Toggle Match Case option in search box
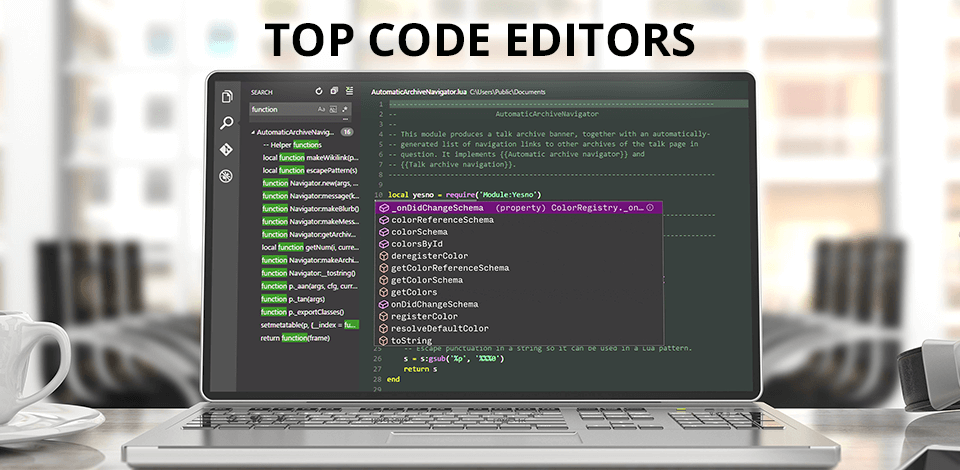This screenshot has height=470, width=960. pos(321,110)
